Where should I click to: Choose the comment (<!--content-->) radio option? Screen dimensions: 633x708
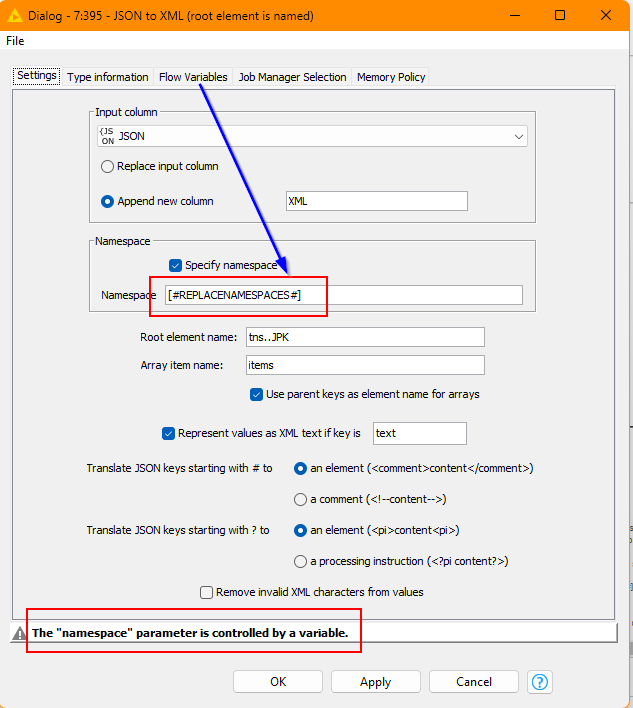(x=301, y=499)
